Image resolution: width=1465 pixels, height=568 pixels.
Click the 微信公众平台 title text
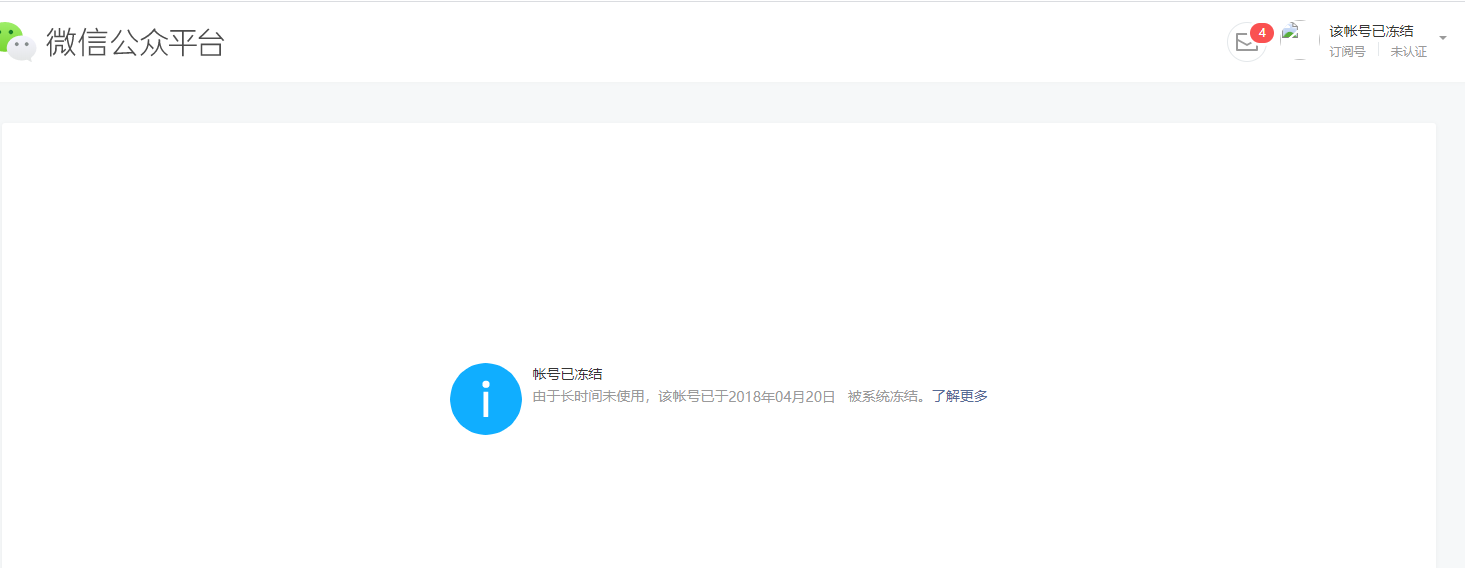135,43
